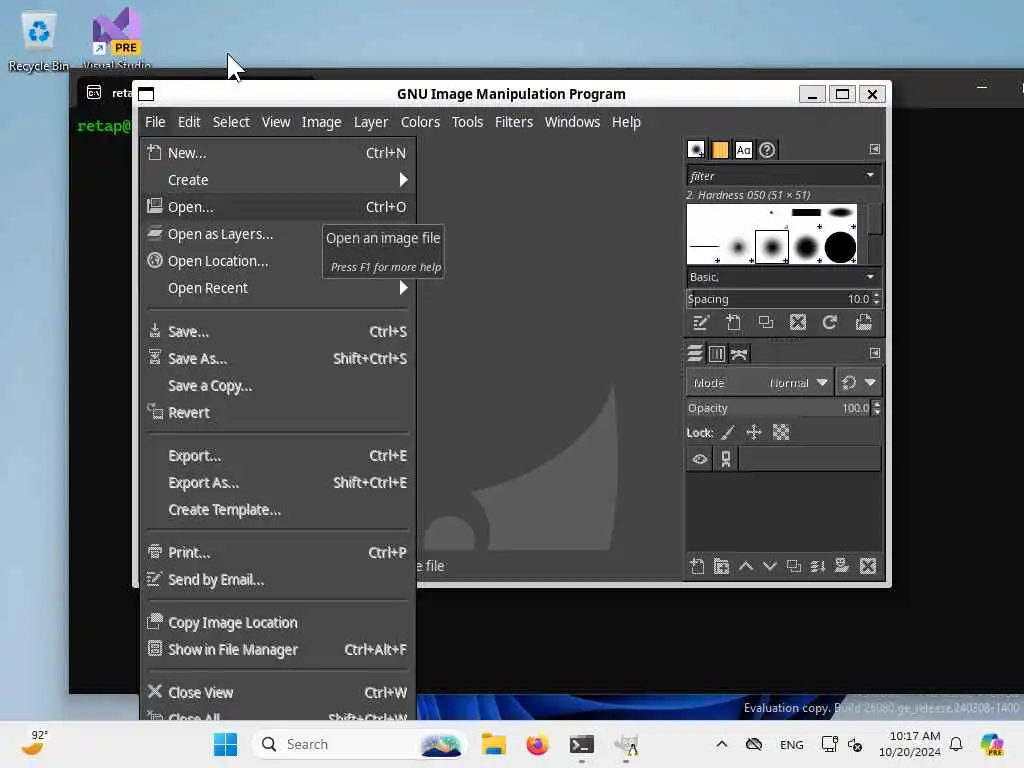Click the taskbar Search box
1024x768 pixels.
(360, 744)
